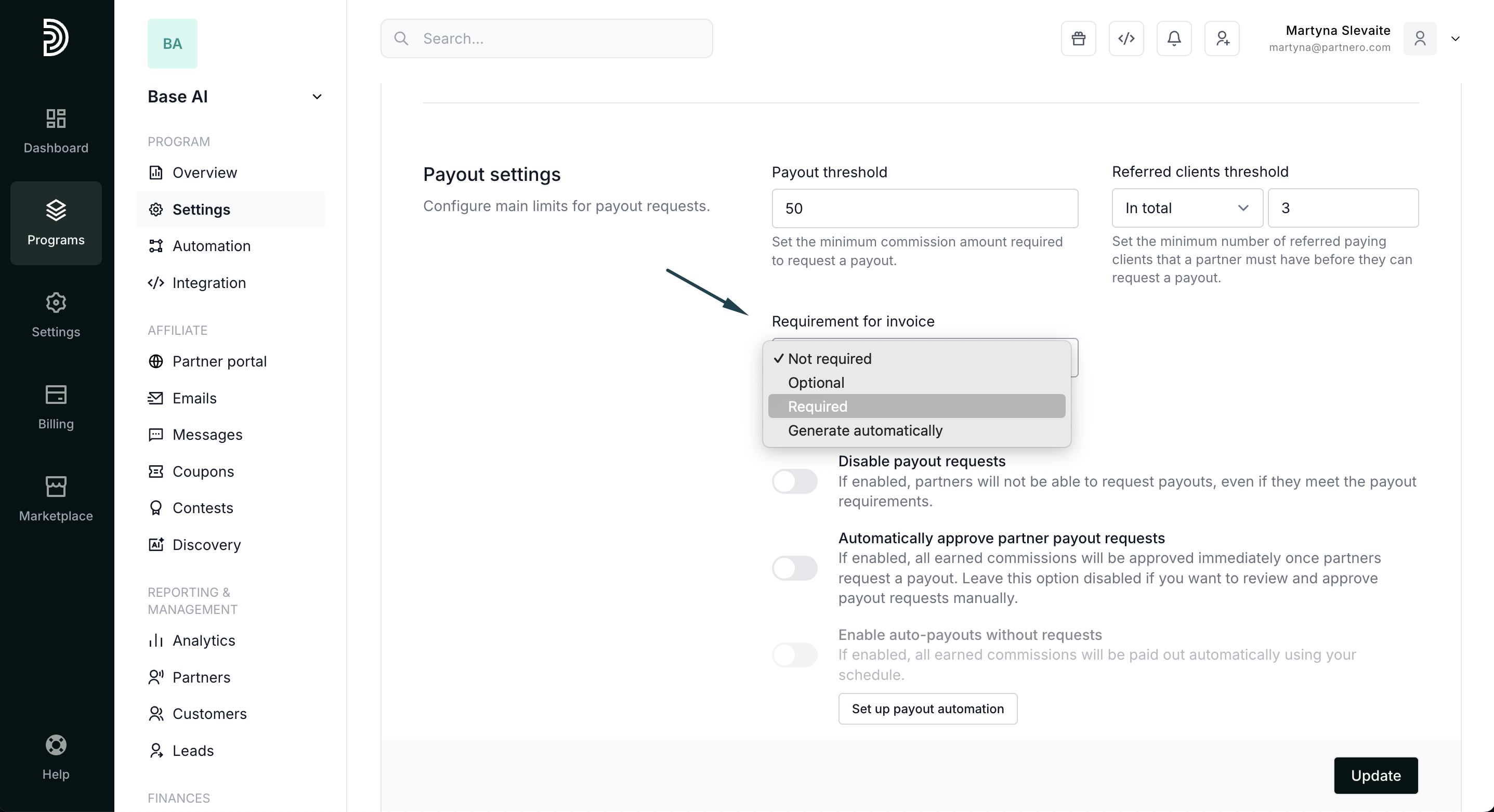Select Generate automatically invoice option
This screenshot has width=1494, height=812.
pyautogui.click(x=864, y=430)
